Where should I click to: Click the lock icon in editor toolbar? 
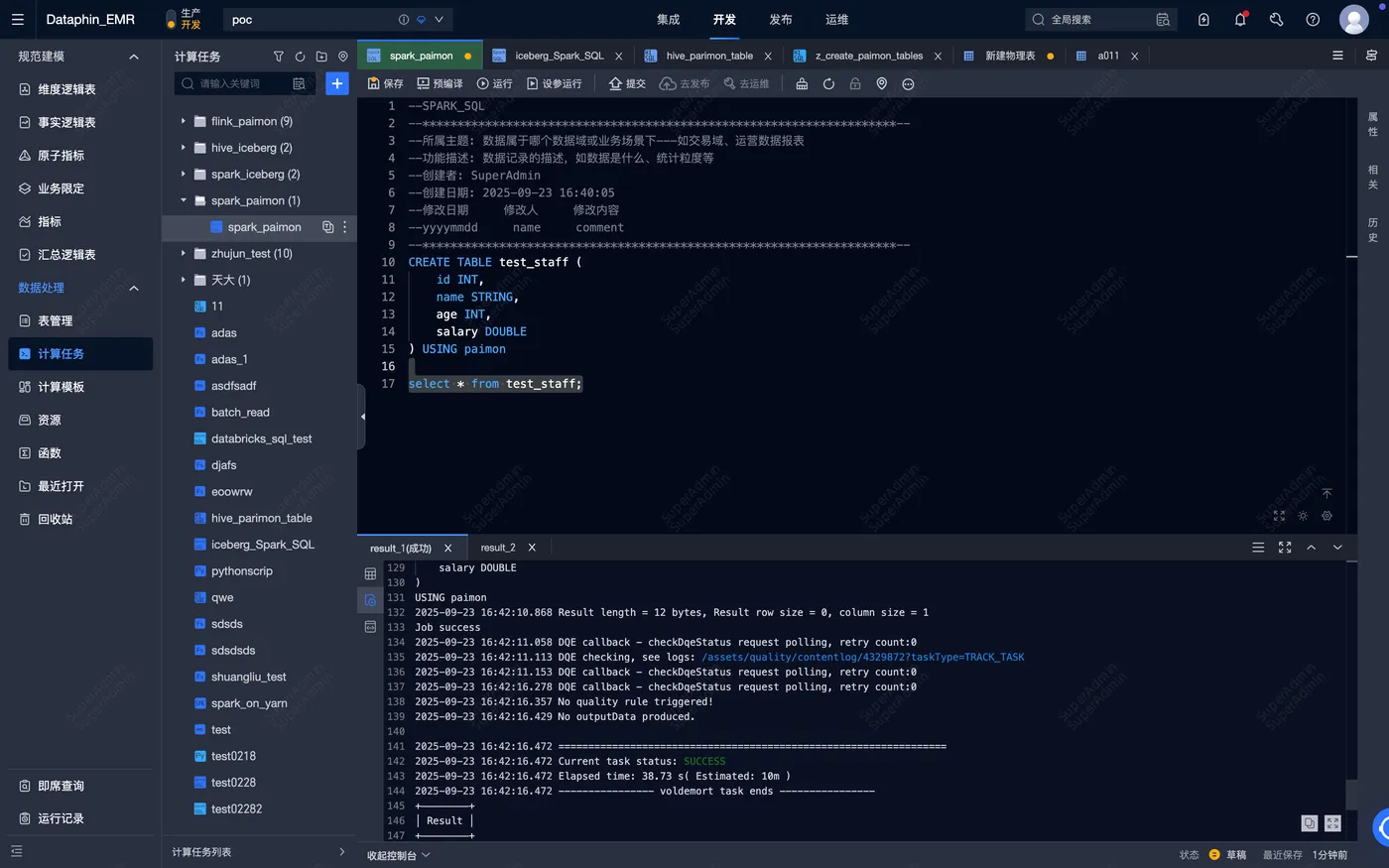pos(855,83)
